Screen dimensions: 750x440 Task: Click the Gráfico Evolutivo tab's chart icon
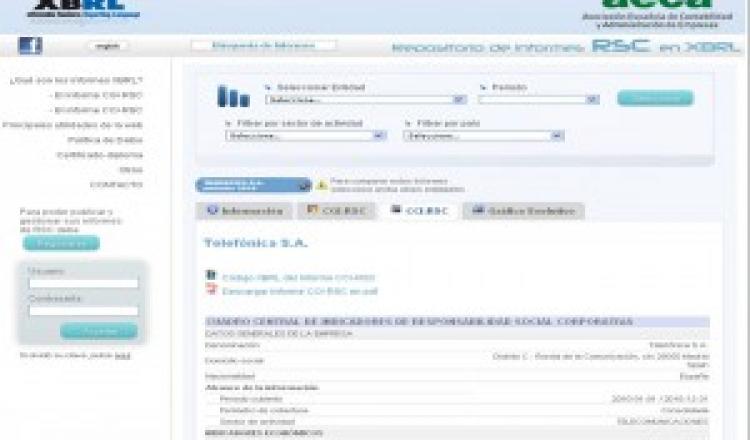coord(478,209)
